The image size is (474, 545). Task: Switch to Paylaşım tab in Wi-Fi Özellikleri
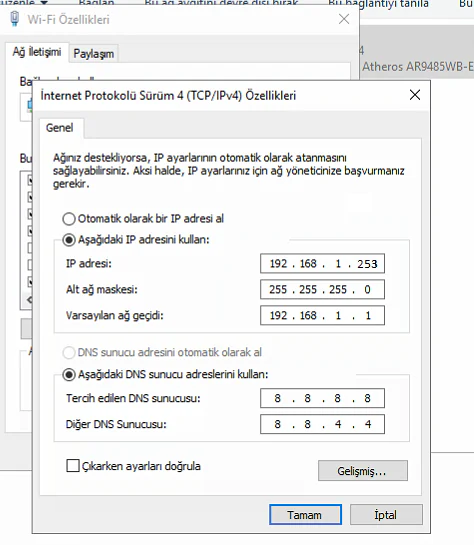point(93,54)
